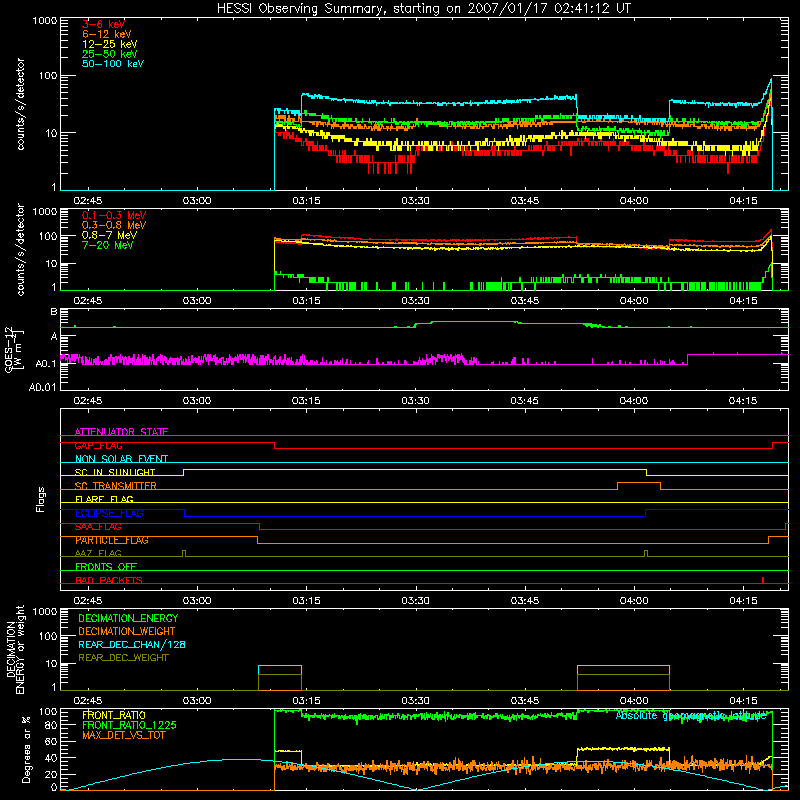
Task: Select the red 3-6 keV legend label
Action: pyautogui.click(x=104, y=24)
